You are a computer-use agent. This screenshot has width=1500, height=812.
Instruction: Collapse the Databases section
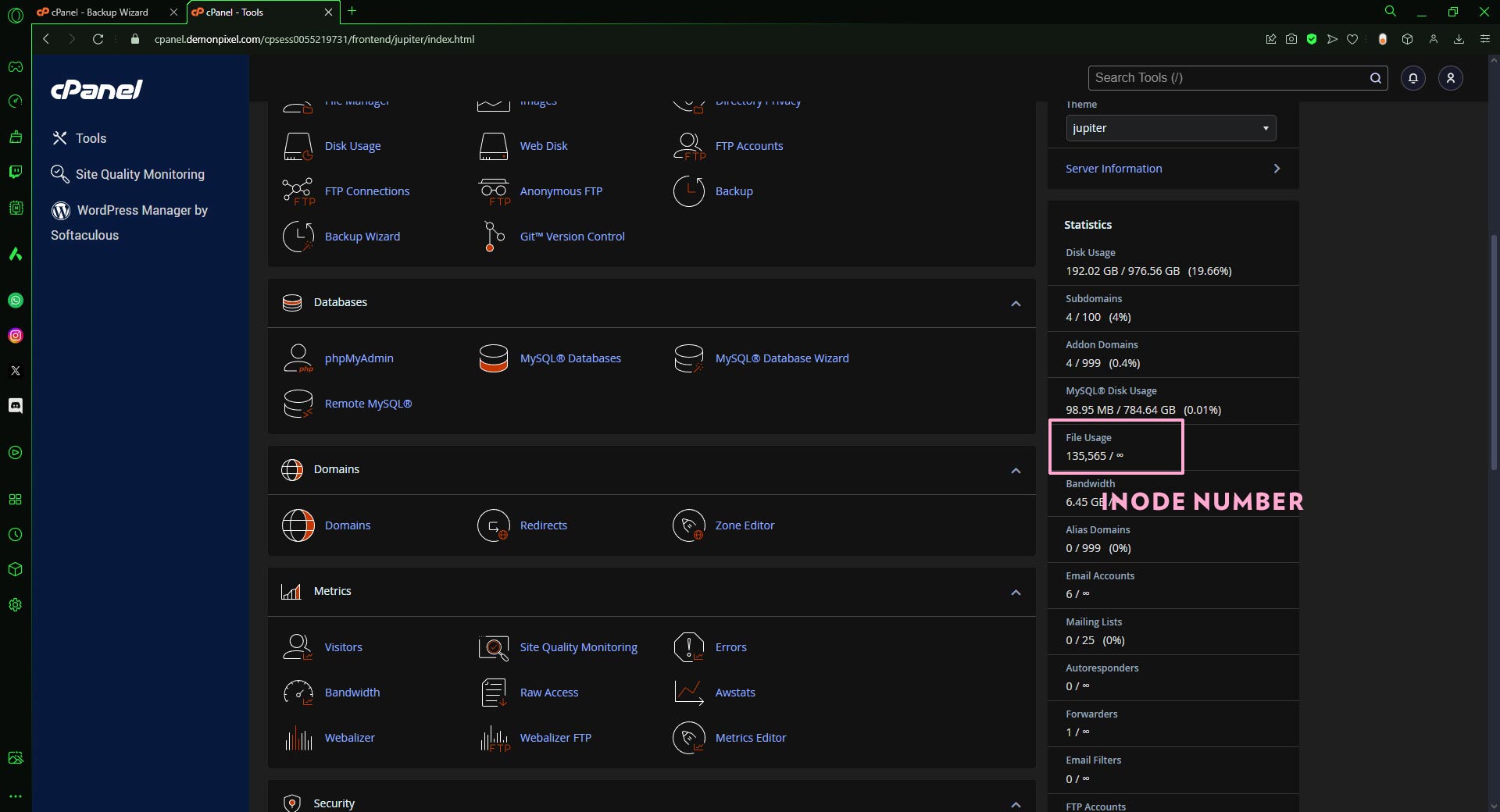coord(1016,303)
